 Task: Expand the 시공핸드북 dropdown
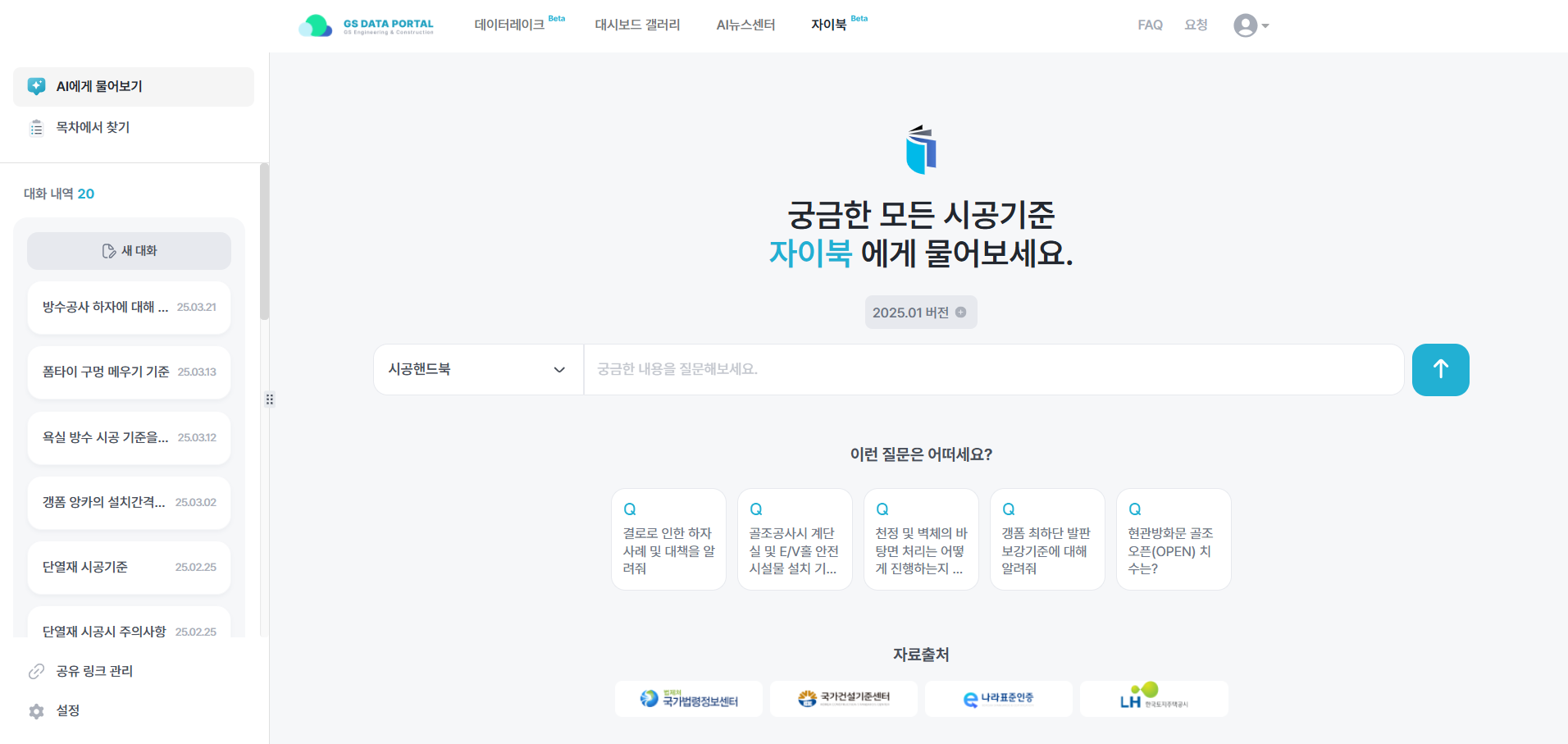point(477,370)
